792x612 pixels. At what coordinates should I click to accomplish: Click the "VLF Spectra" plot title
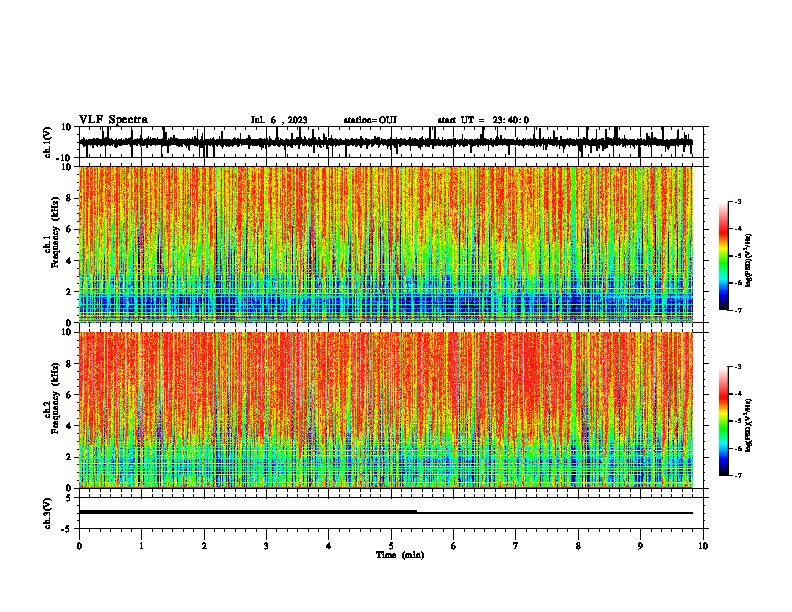(113, 120)
